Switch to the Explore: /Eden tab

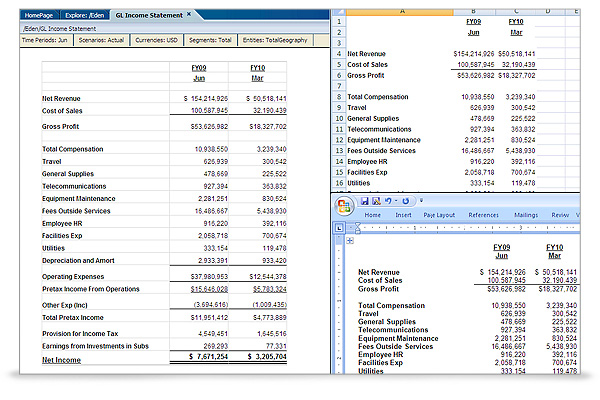tap(87, 16)
